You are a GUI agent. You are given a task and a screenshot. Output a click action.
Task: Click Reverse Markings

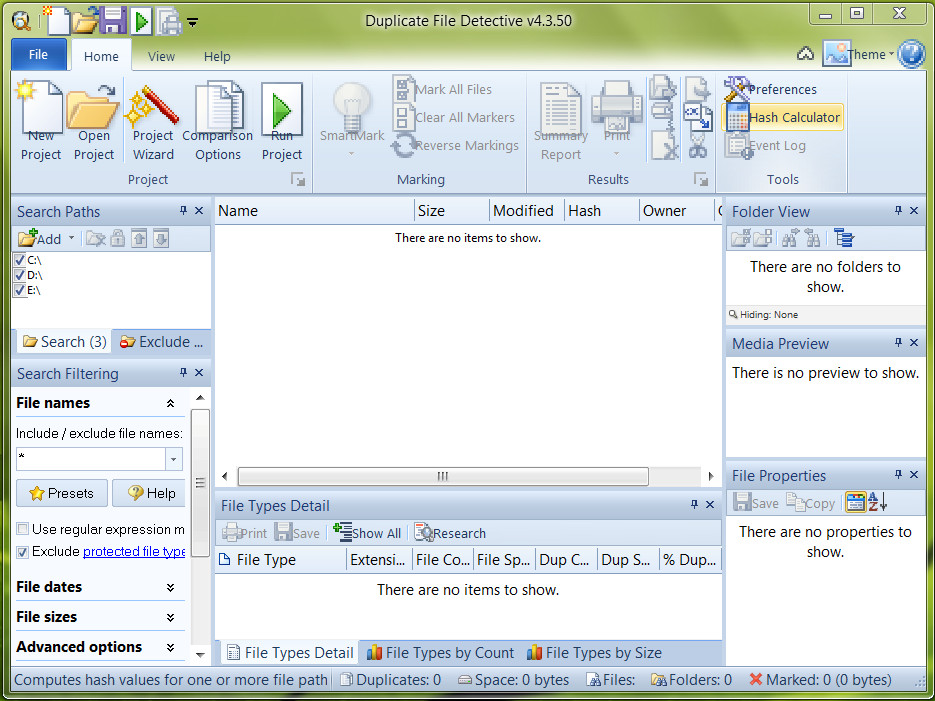click(456, 145)
